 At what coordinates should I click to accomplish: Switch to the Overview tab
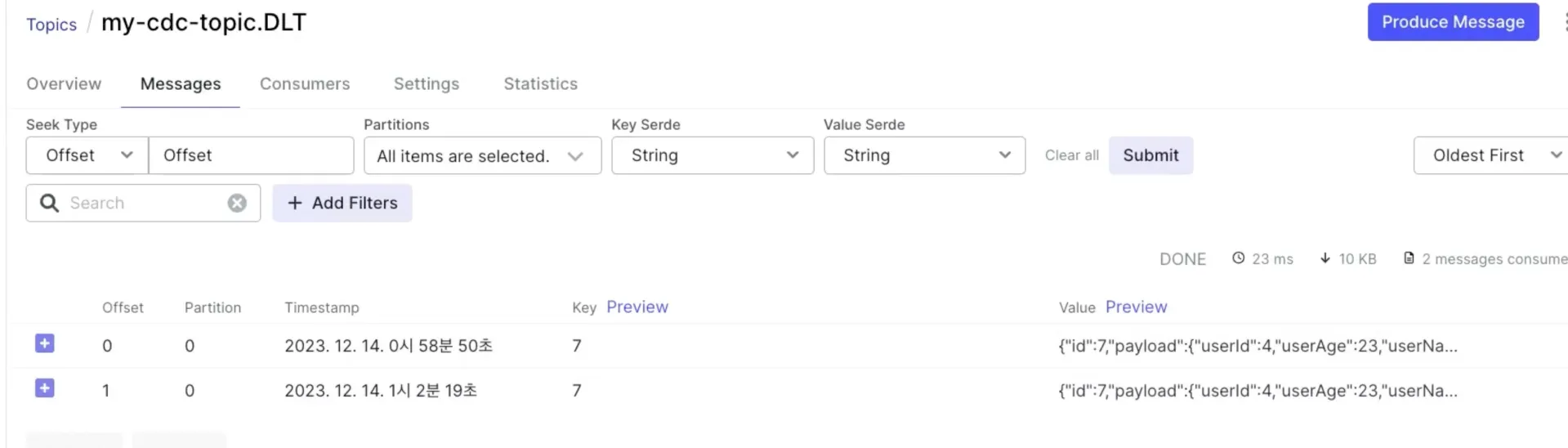tap(64, 83)
